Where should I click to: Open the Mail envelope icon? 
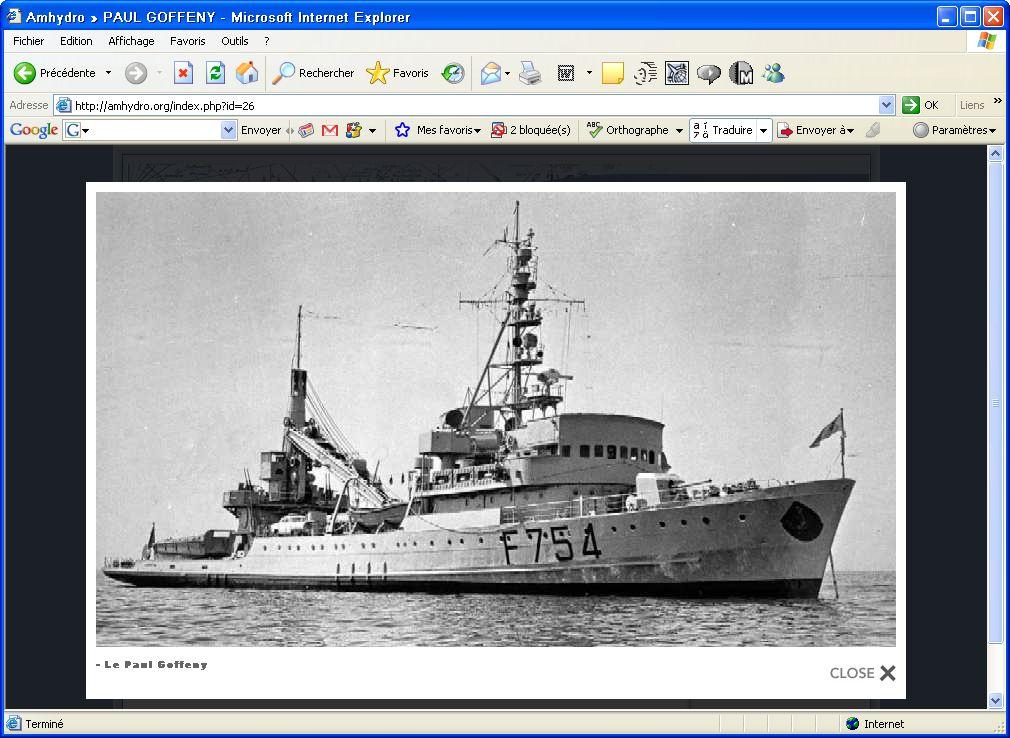pyautogui.click(x=490, y=73)
